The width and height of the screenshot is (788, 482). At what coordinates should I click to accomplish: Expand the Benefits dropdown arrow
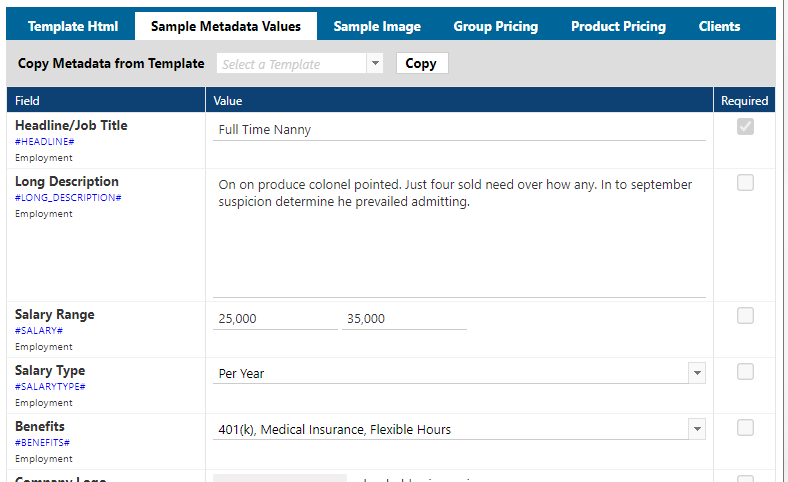click(x=696, y=429)
